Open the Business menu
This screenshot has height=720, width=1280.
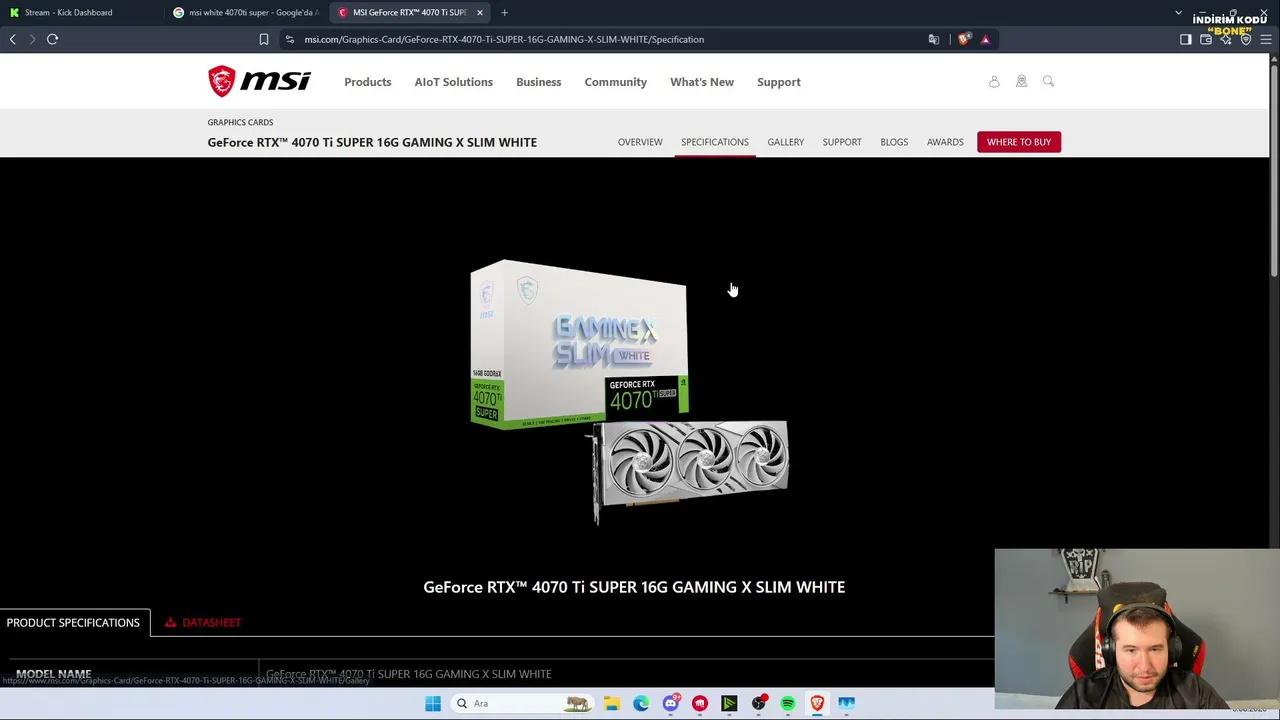click(538, 82)
